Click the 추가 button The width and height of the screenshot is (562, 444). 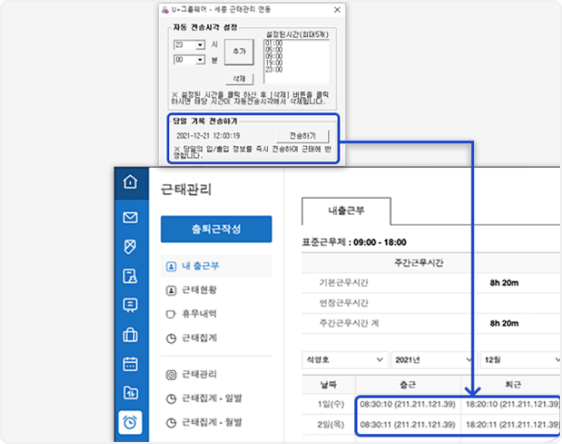tap(239, 52)
